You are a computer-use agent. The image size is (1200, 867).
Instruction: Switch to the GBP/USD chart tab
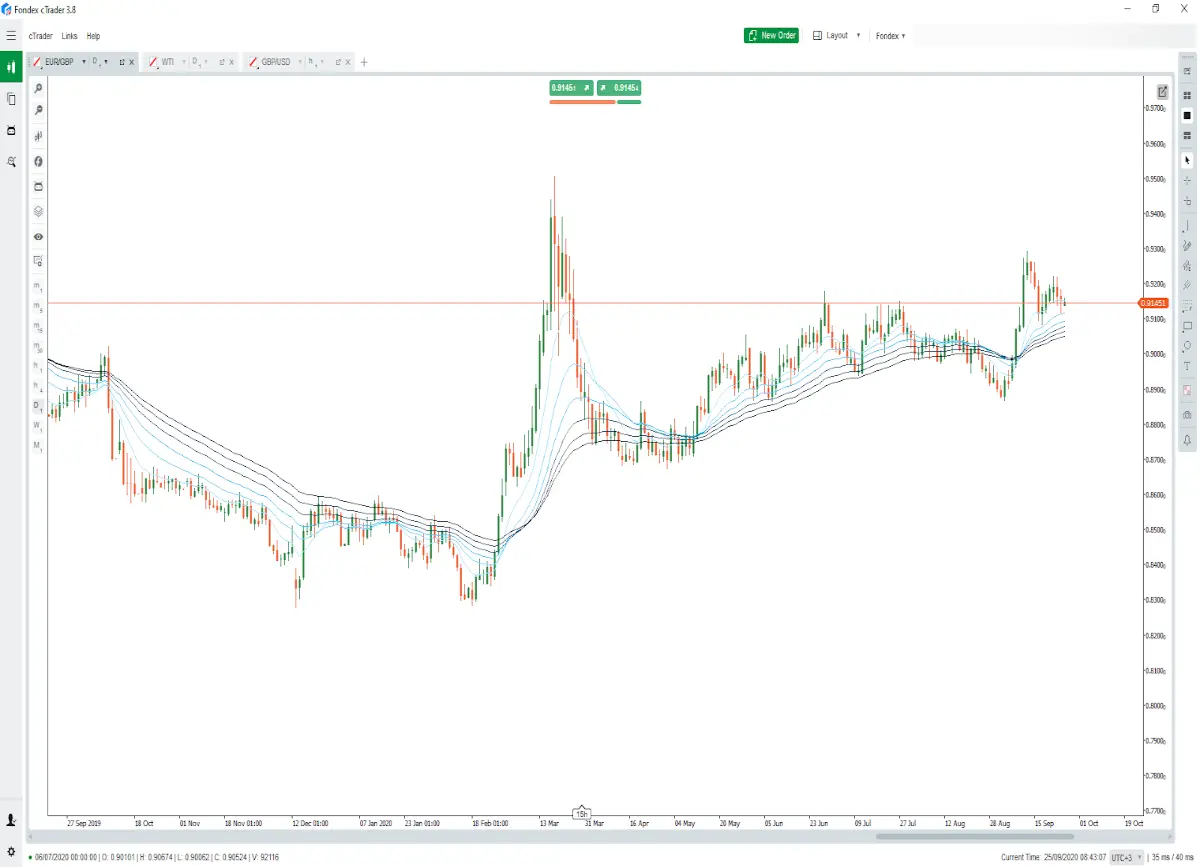click(x=274, y=62)
